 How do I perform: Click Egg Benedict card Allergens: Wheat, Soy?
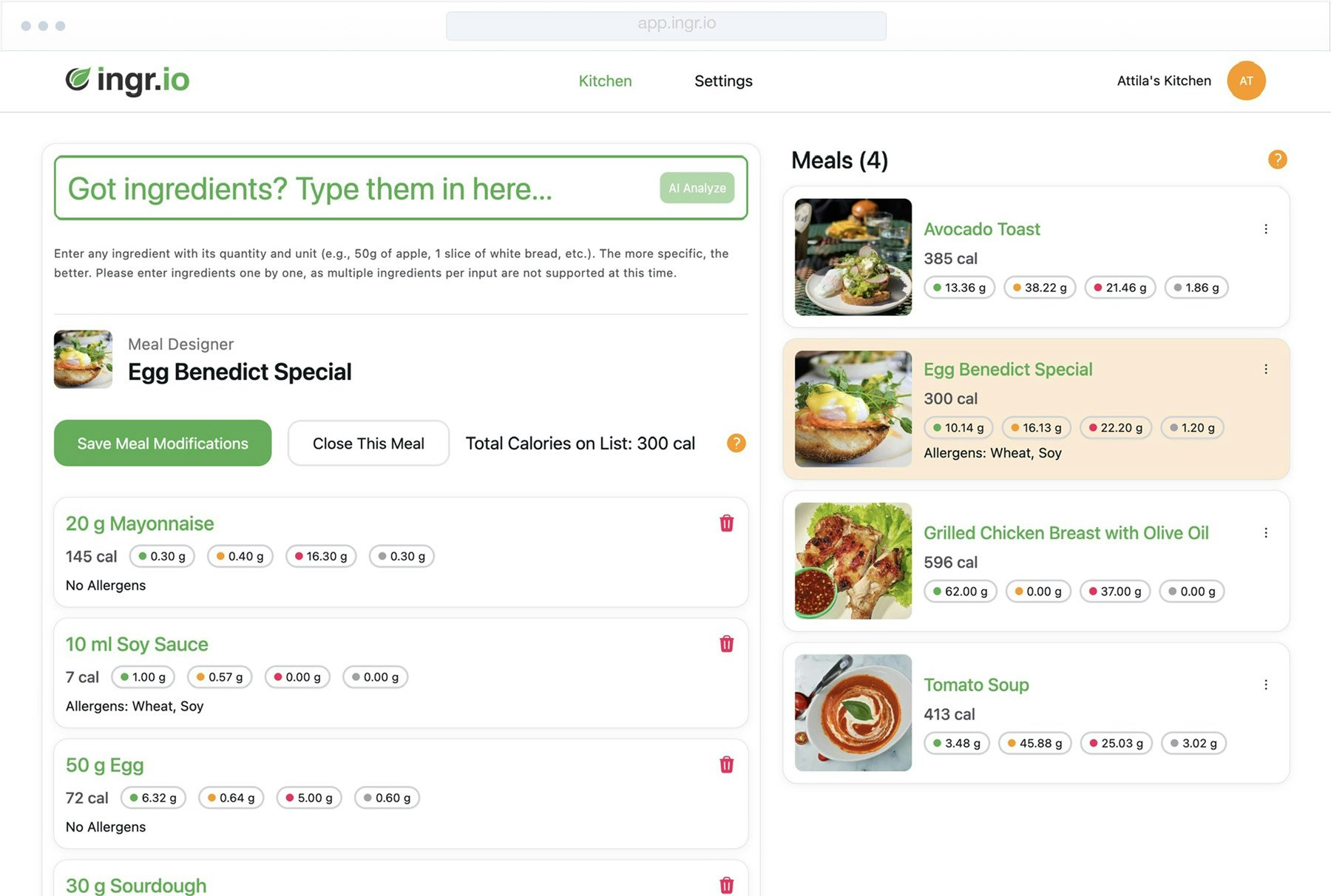tap(992, 452)
